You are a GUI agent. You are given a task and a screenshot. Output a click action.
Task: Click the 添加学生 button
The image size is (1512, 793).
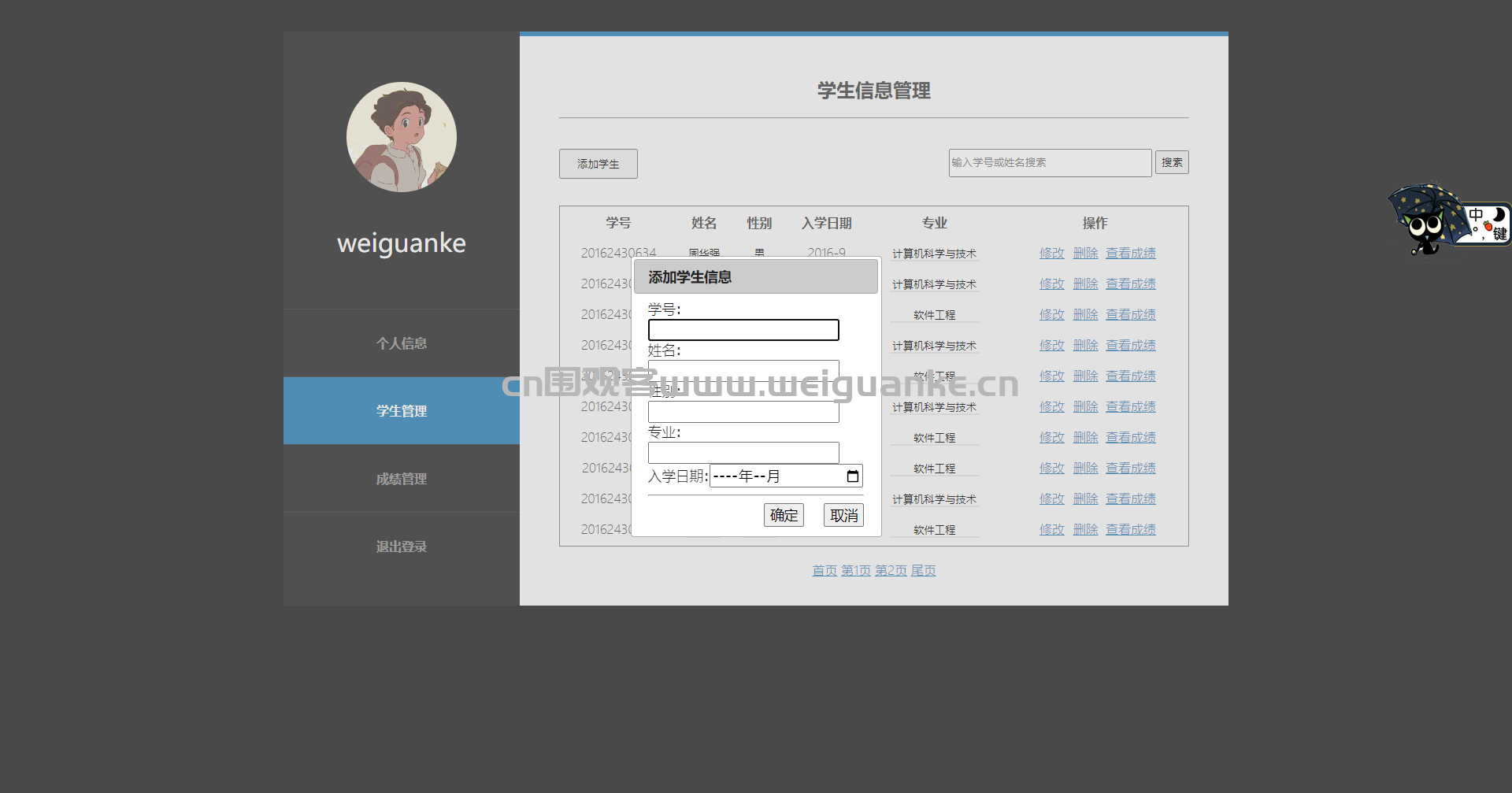(598, 164)
